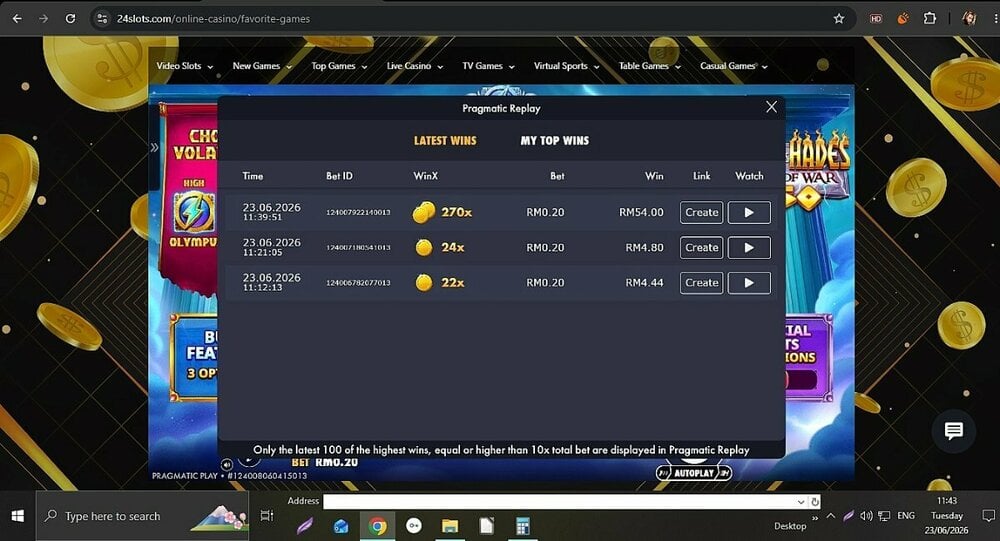
Task: Click the Time column header
Action: click(x=253, y=175)
